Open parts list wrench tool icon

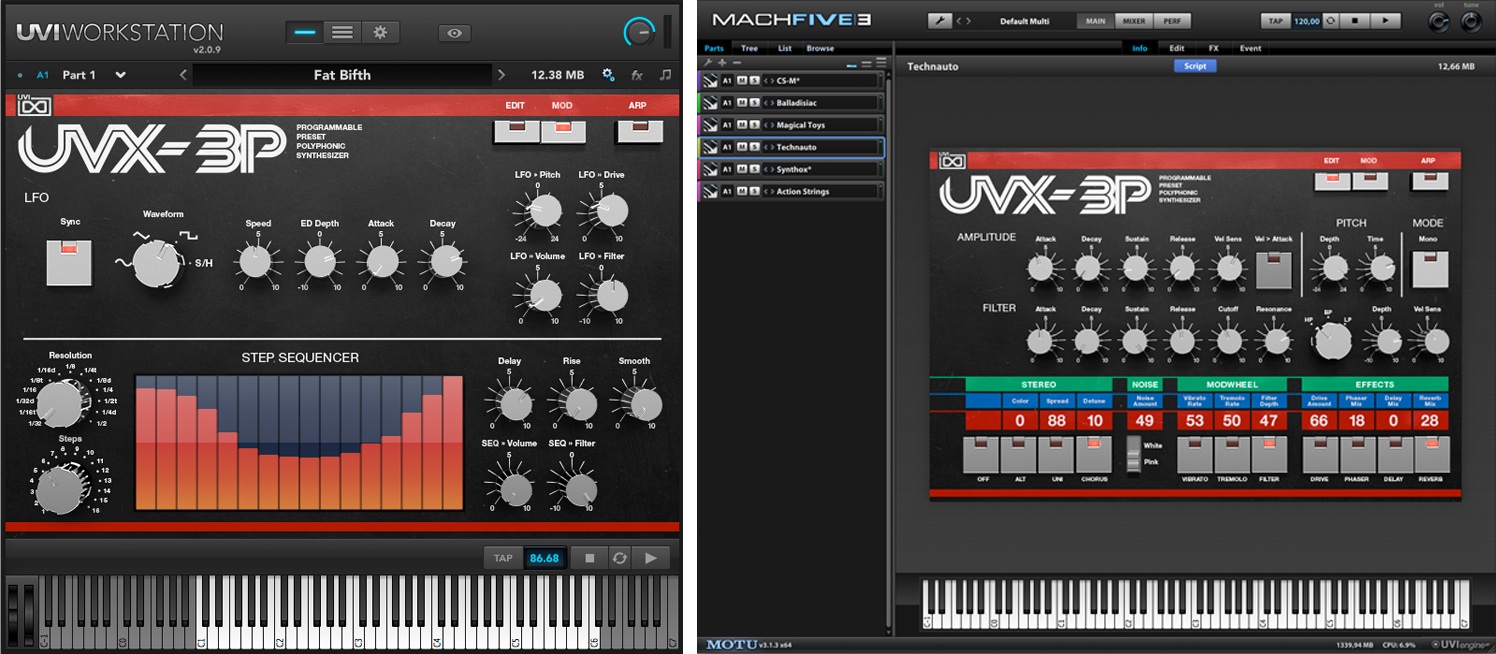(708, 63)
